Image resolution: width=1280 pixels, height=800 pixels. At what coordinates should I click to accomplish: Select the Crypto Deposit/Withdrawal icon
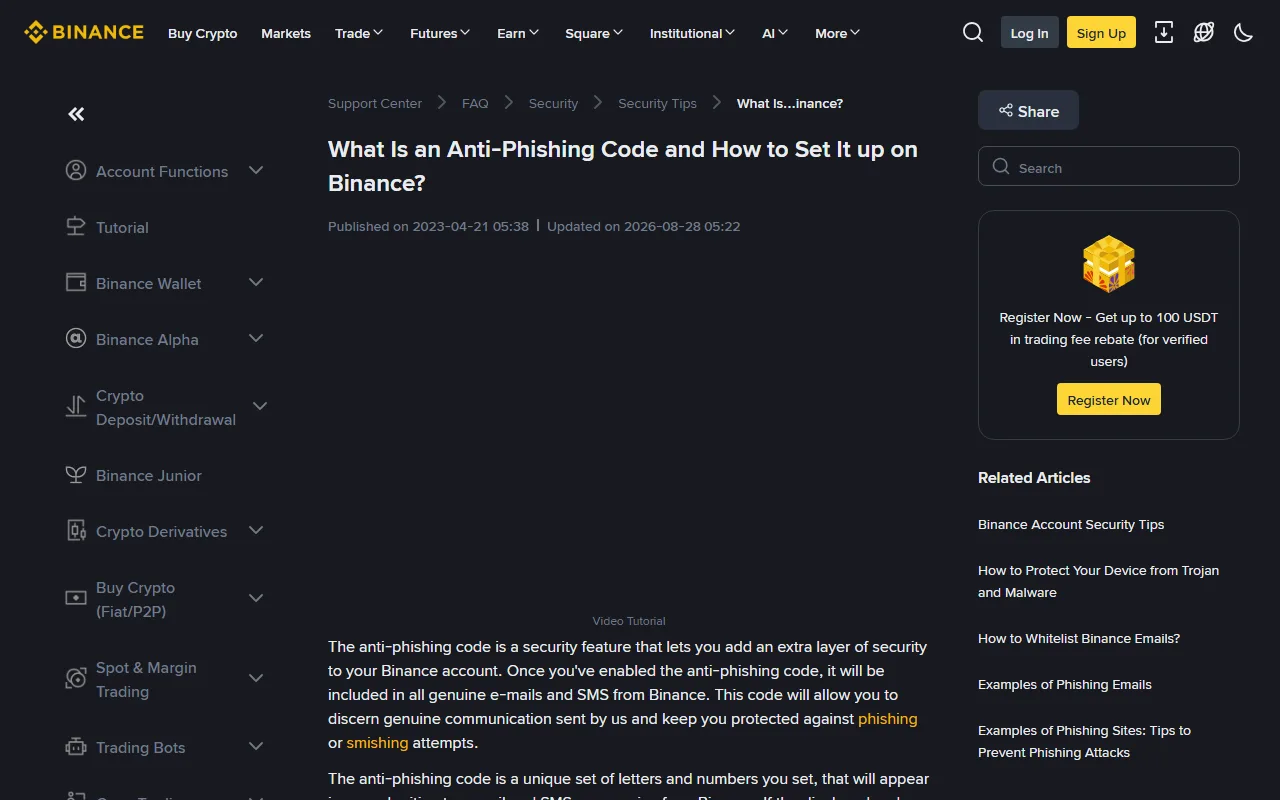[76, 407]
